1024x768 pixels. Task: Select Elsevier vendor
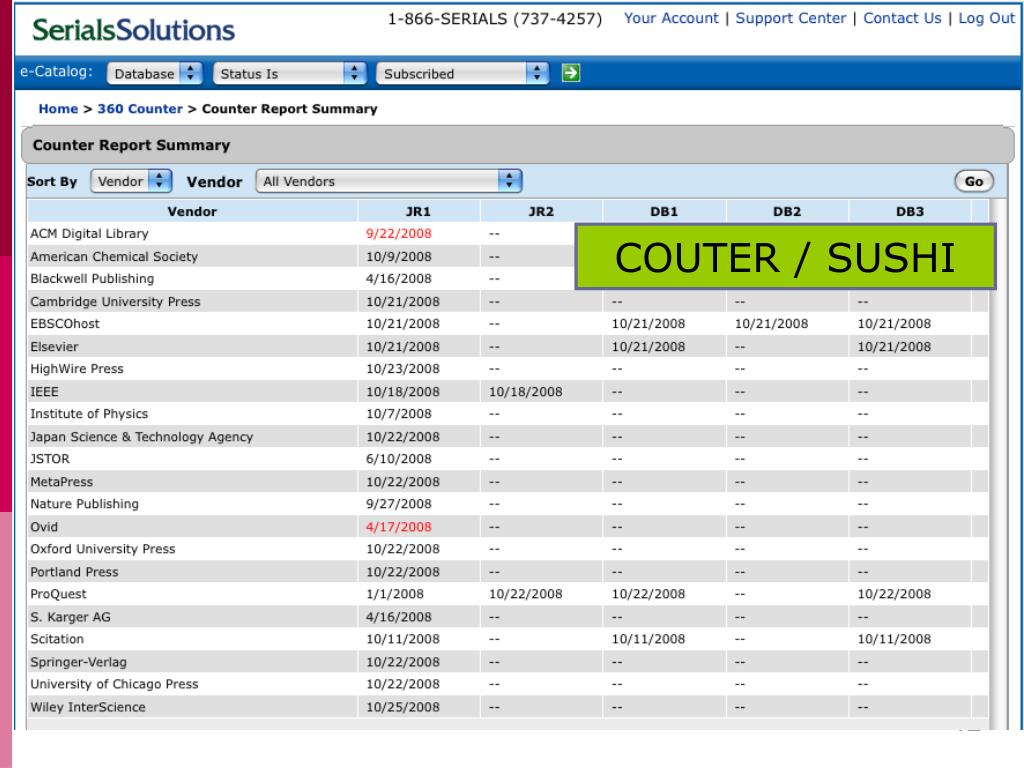tap(54, 346)
